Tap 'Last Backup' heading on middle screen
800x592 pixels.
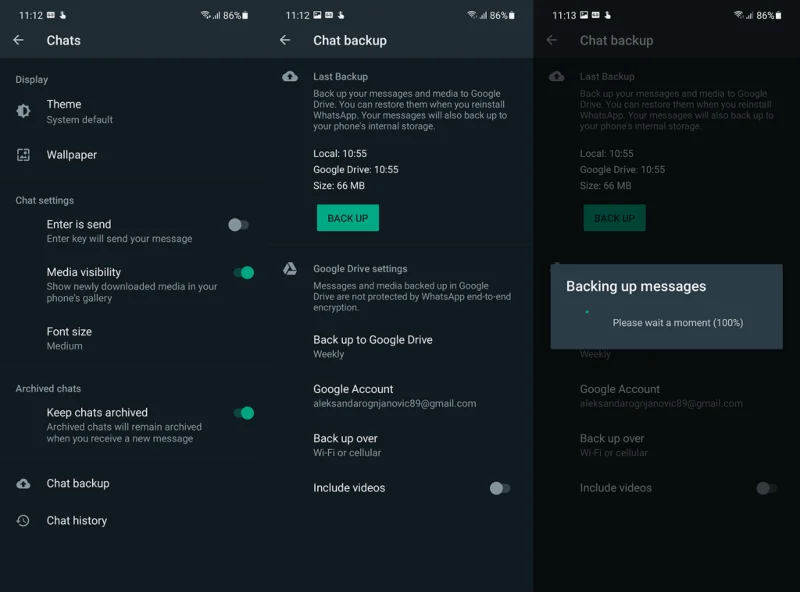click(x=340, y=77)
